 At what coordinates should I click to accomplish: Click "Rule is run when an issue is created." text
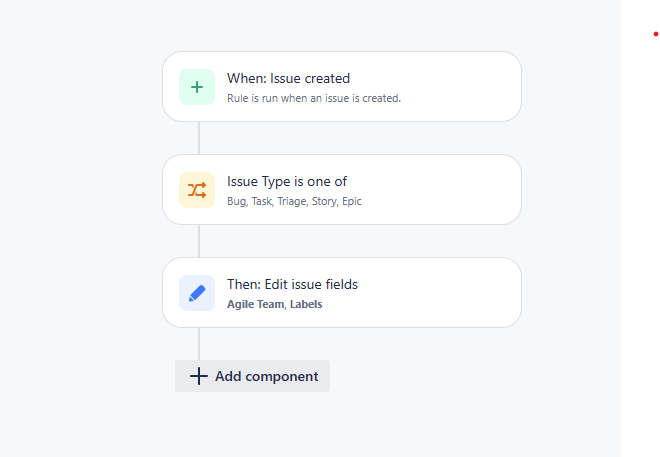(314, 98)
